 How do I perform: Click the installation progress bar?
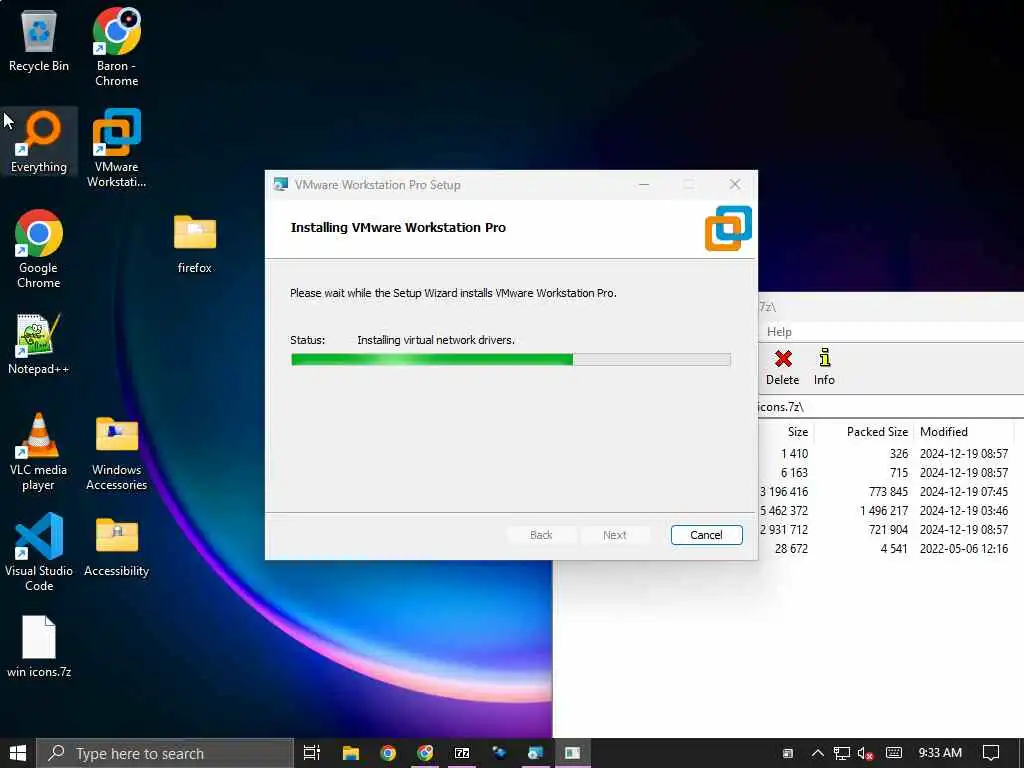(511, 359)
